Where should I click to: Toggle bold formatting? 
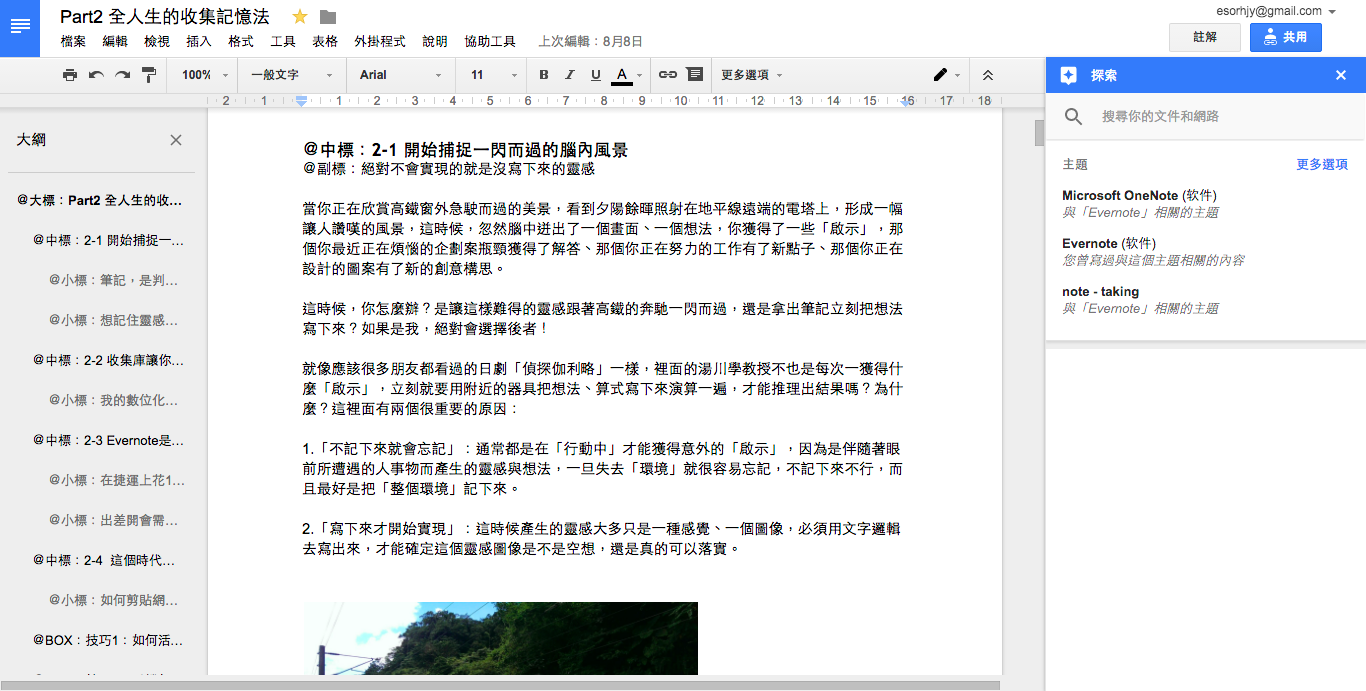[x=544, y=75]
